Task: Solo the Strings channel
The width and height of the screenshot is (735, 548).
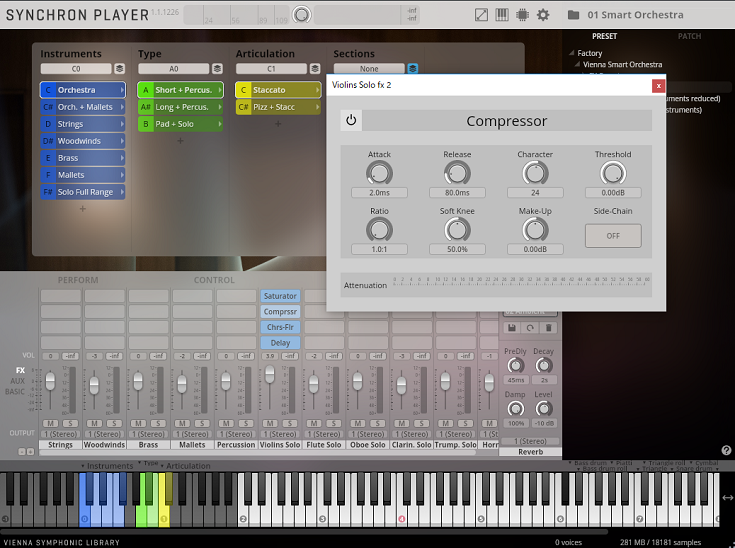Action: coord(71,423)
